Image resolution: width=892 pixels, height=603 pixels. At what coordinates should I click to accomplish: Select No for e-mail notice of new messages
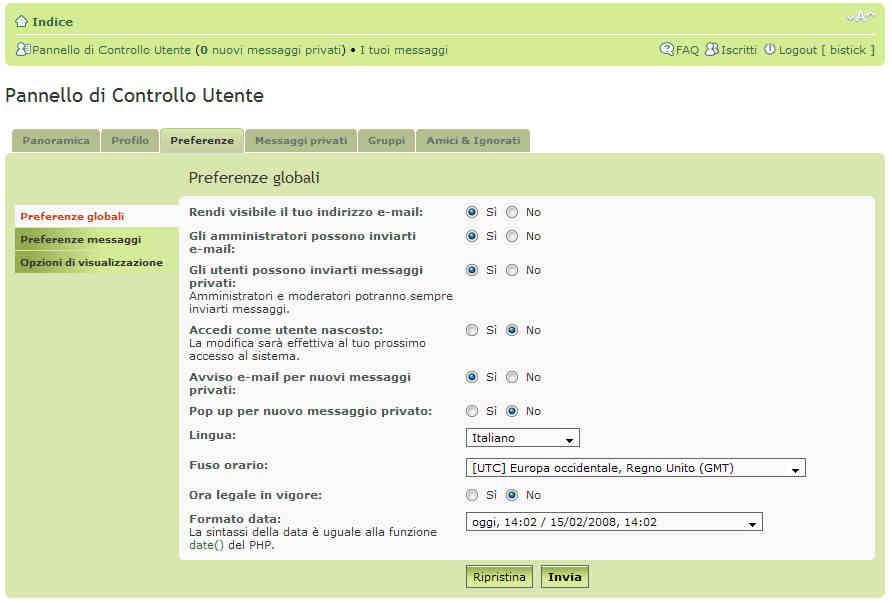512,377
